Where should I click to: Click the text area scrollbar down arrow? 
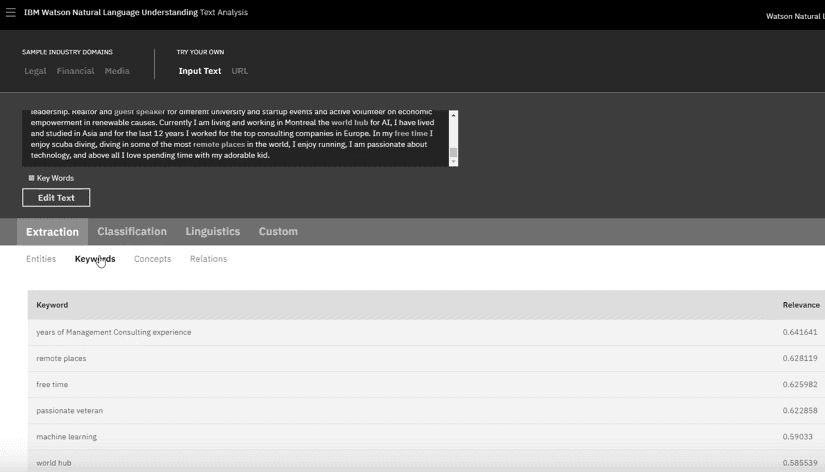453,162
